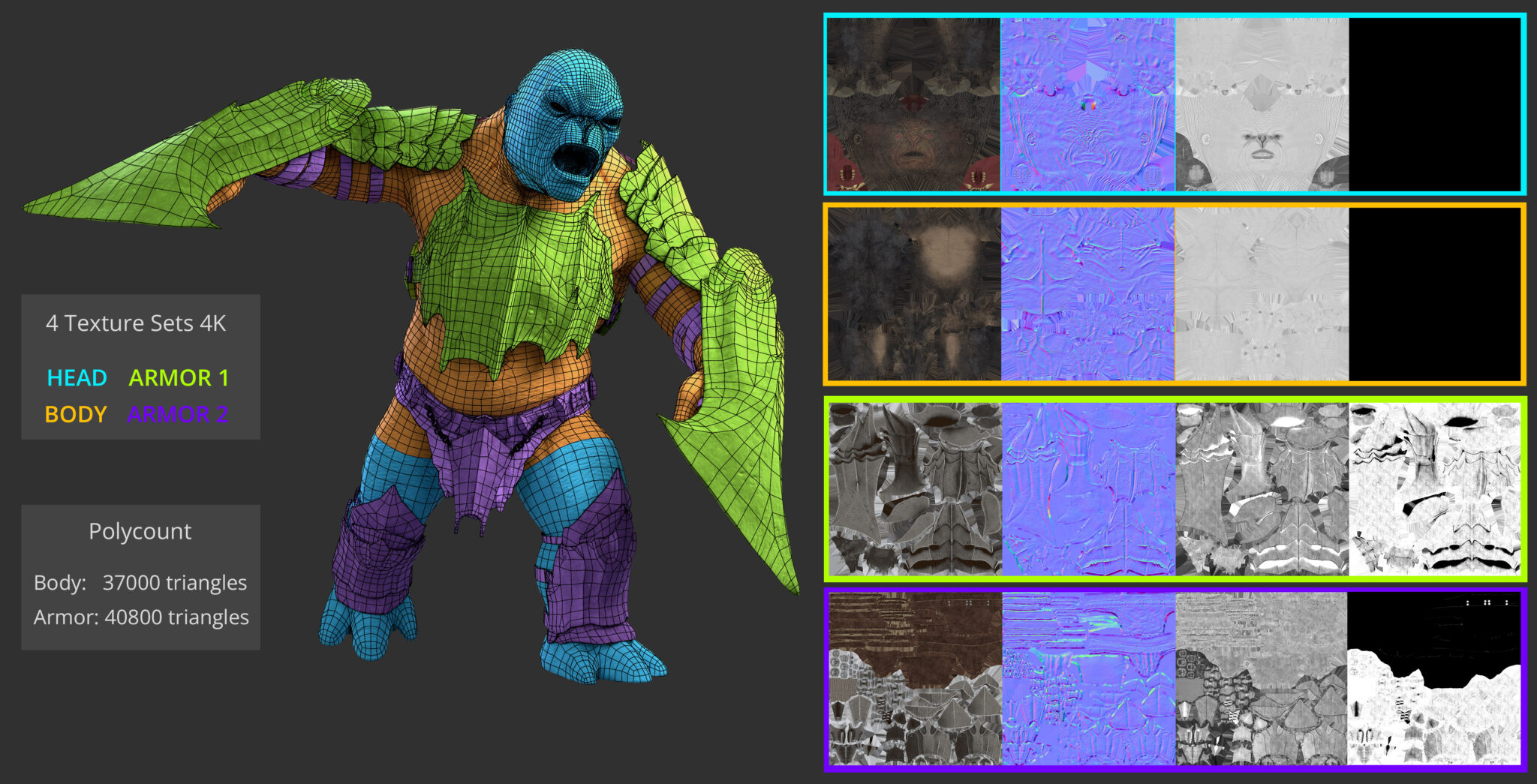
Task: Open the body base color texture thumbnail
Action: [x=913, y=294]
